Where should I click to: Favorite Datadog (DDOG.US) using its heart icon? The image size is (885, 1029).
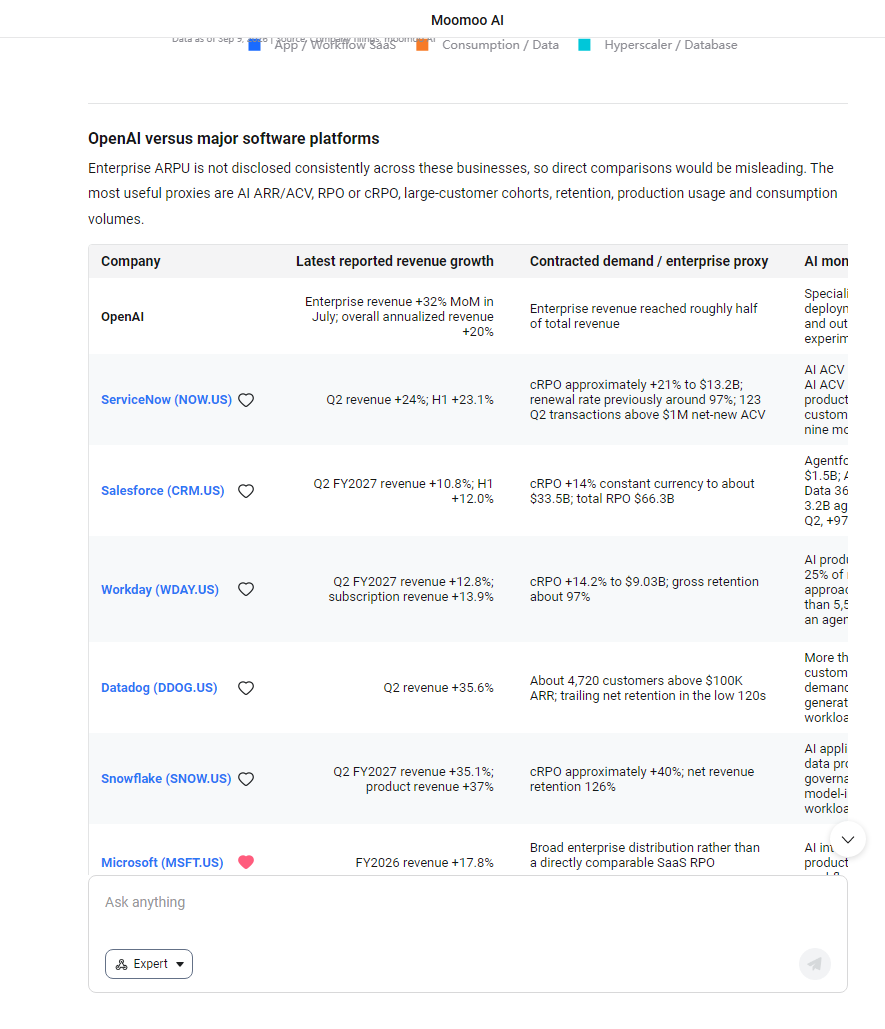click(246, 688)
